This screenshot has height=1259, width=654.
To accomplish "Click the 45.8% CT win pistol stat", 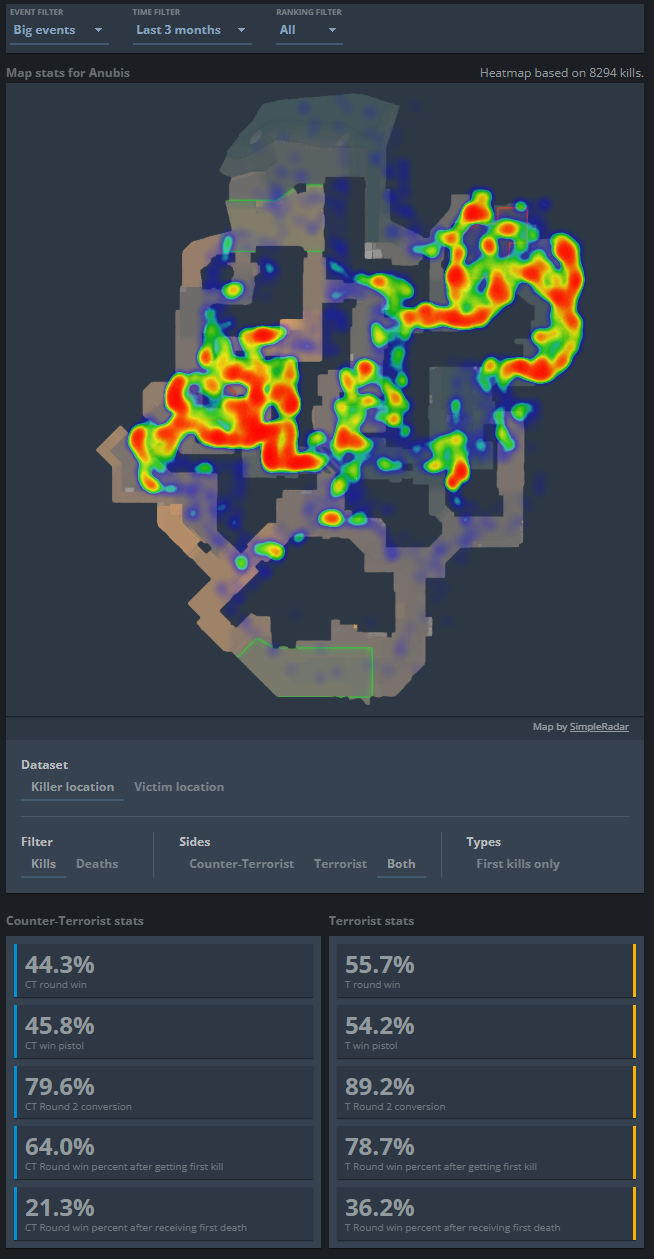I will tap(164, 1031).
